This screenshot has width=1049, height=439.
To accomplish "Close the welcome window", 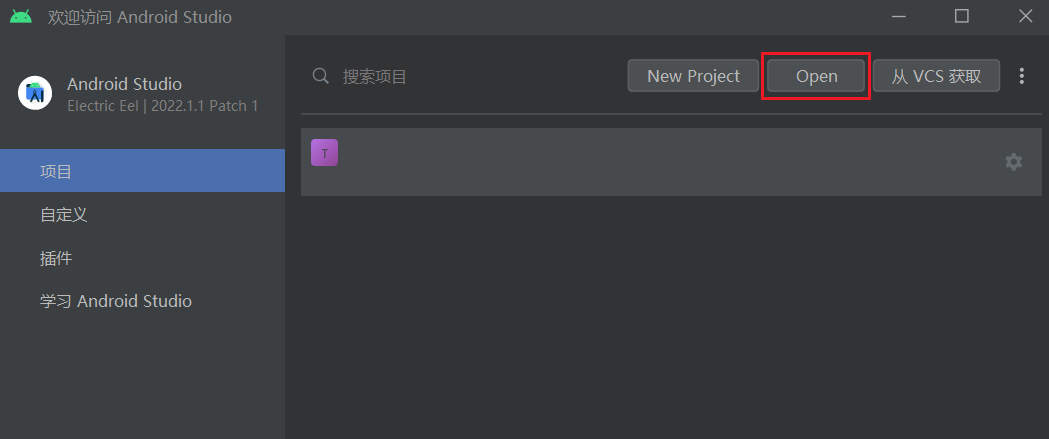I will (1025, 17).
